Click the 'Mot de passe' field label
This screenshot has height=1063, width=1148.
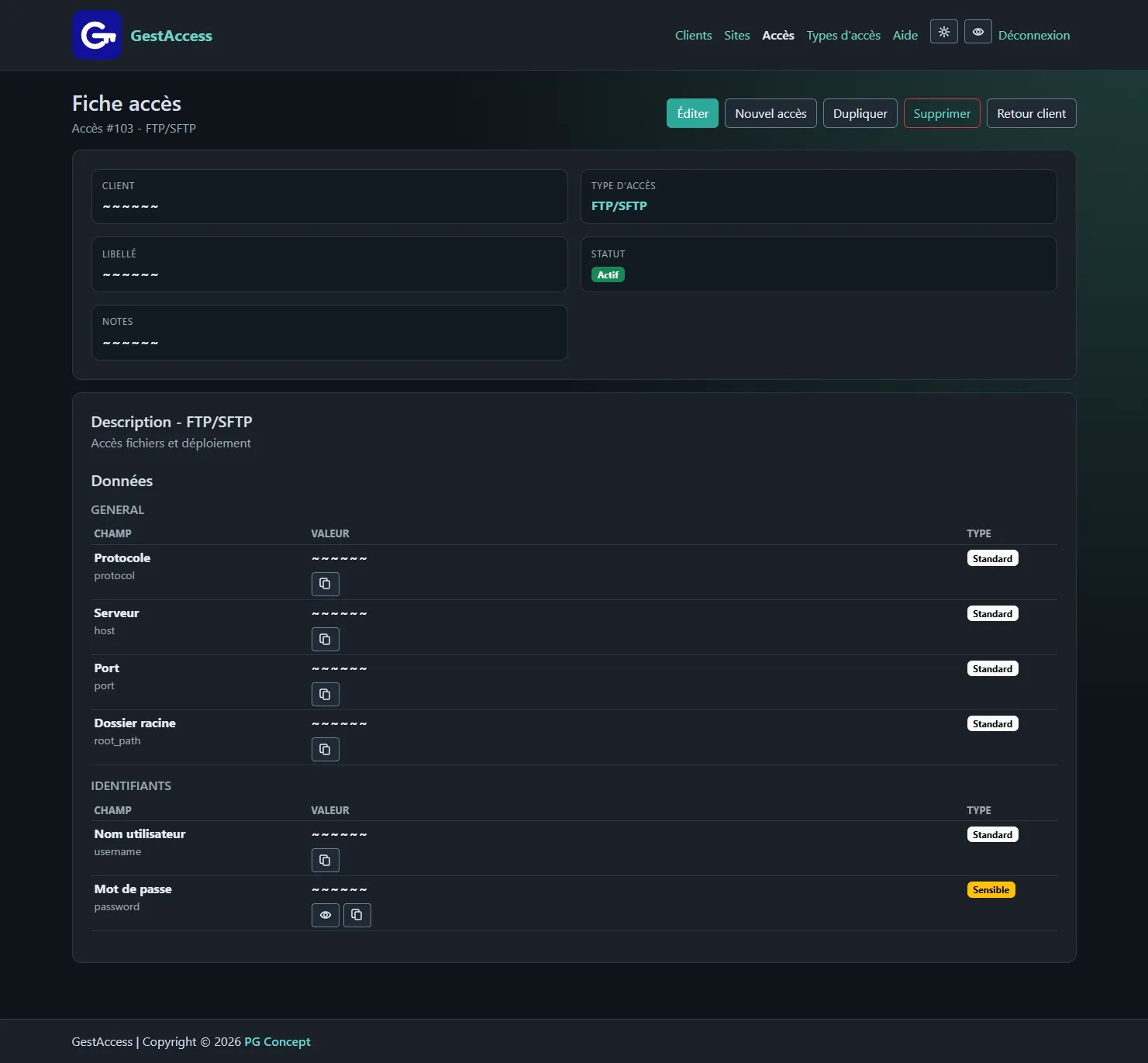133,889
